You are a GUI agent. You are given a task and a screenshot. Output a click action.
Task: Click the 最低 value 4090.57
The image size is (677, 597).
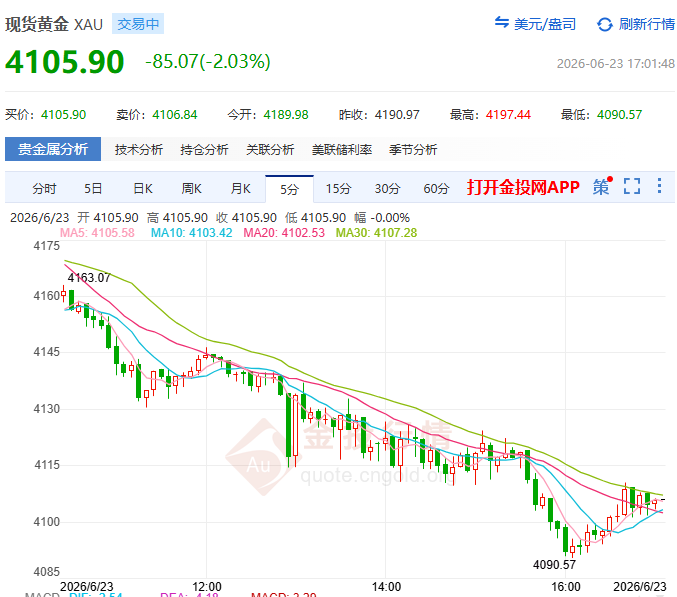click(620, 115)
